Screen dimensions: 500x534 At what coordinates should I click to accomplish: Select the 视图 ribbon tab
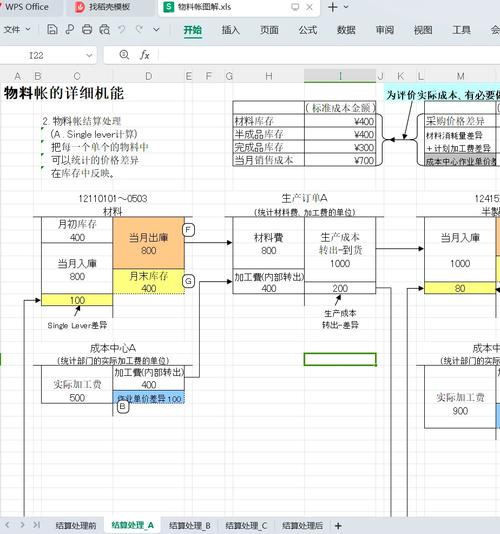(423, 30)
